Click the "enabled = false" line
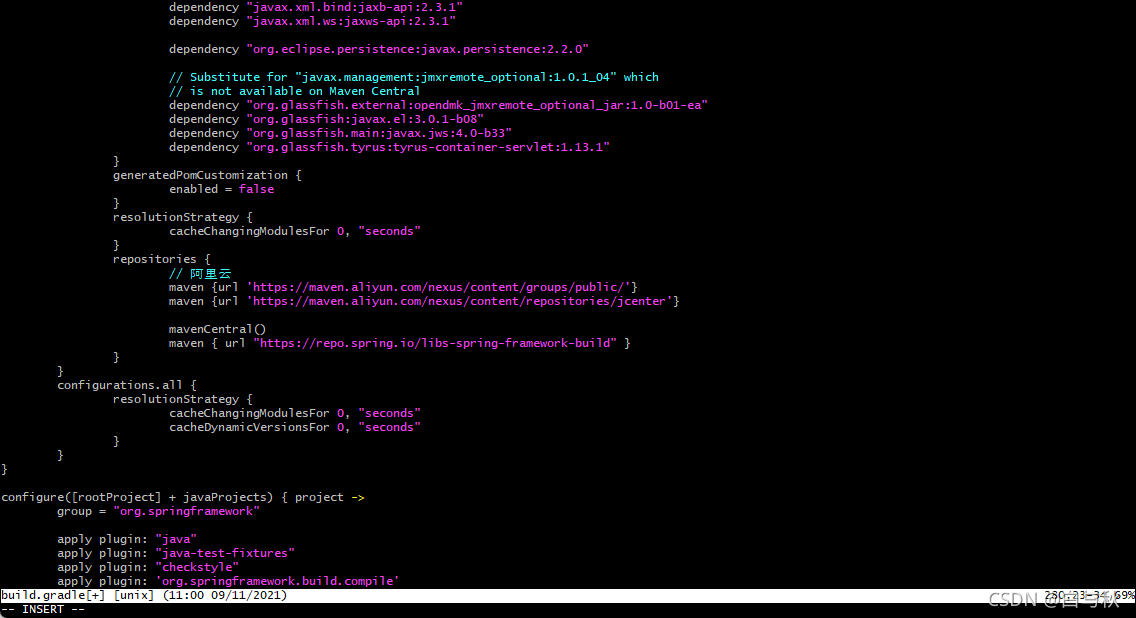This screenshot has width=1136, height=618. click(222, 189)
